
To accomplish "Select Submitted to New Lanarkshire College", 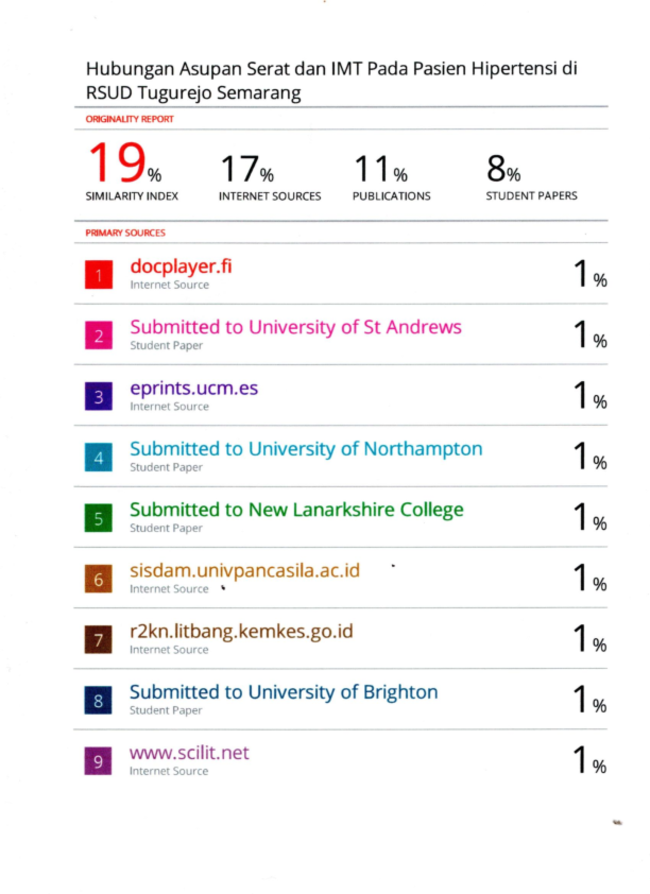I will click(x=296, y=510).
